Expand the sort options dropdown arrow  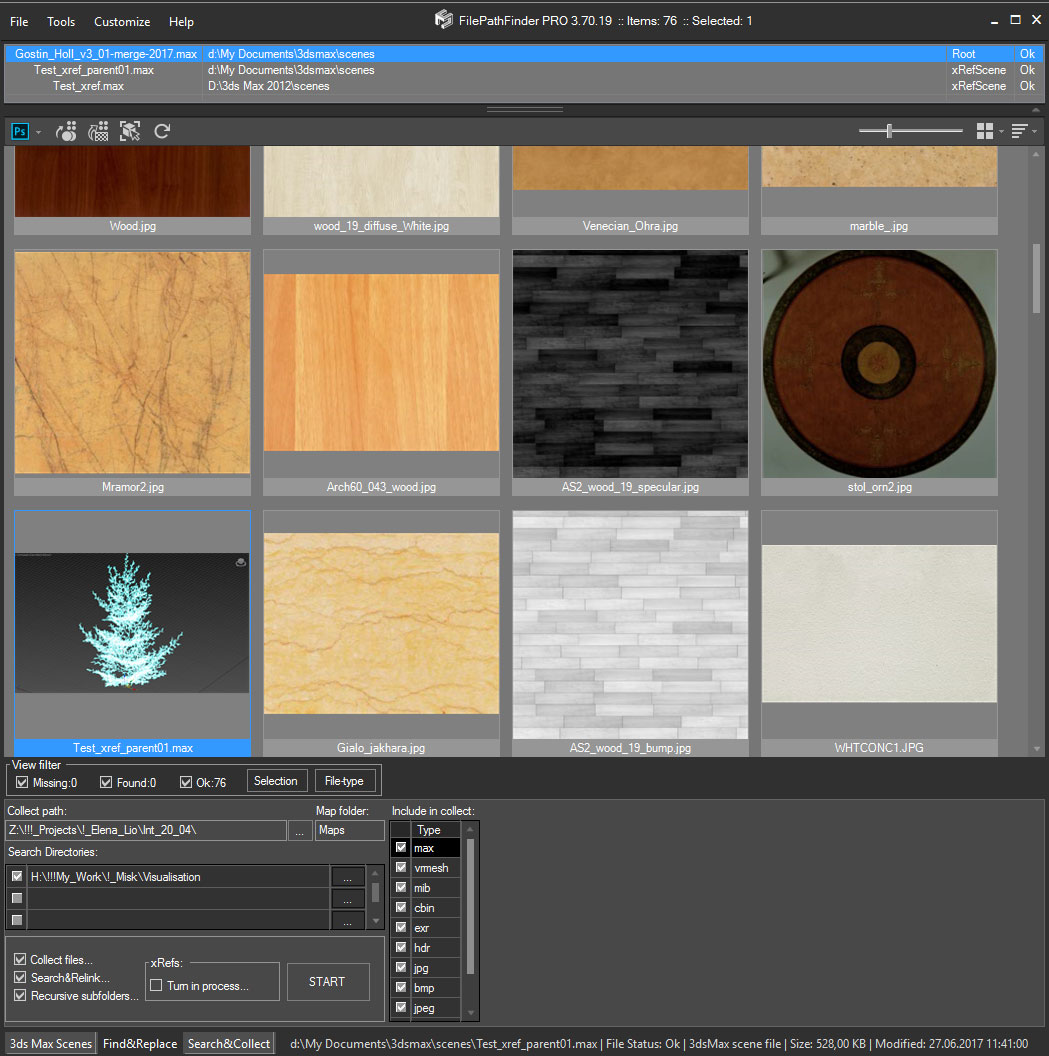coord(1035,132)
